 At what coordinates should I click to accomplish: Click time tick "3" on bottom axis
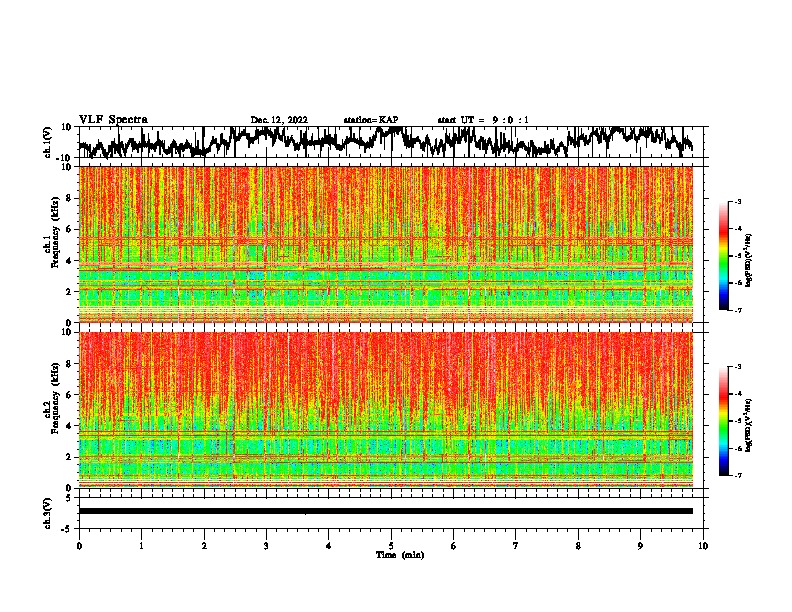point(266,546)
